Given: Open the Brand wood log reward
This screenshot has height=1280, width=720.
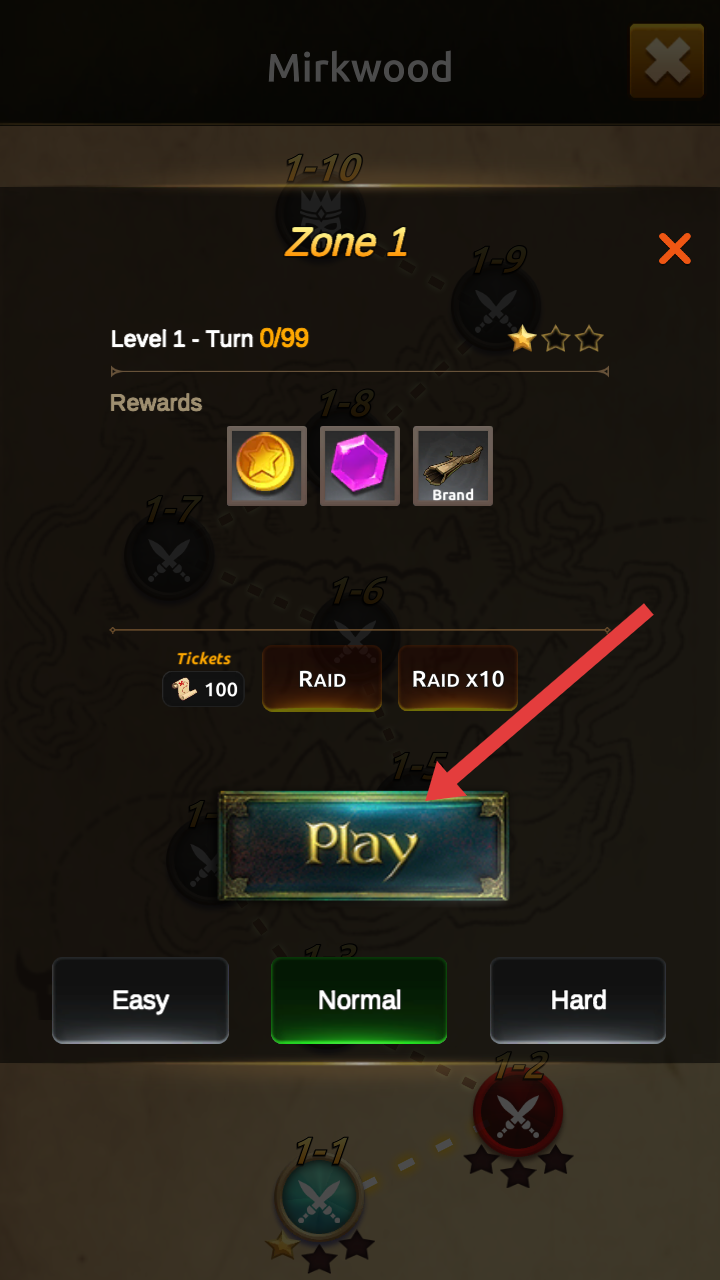Looking at the screenshot, I should (x=453, y=466).
